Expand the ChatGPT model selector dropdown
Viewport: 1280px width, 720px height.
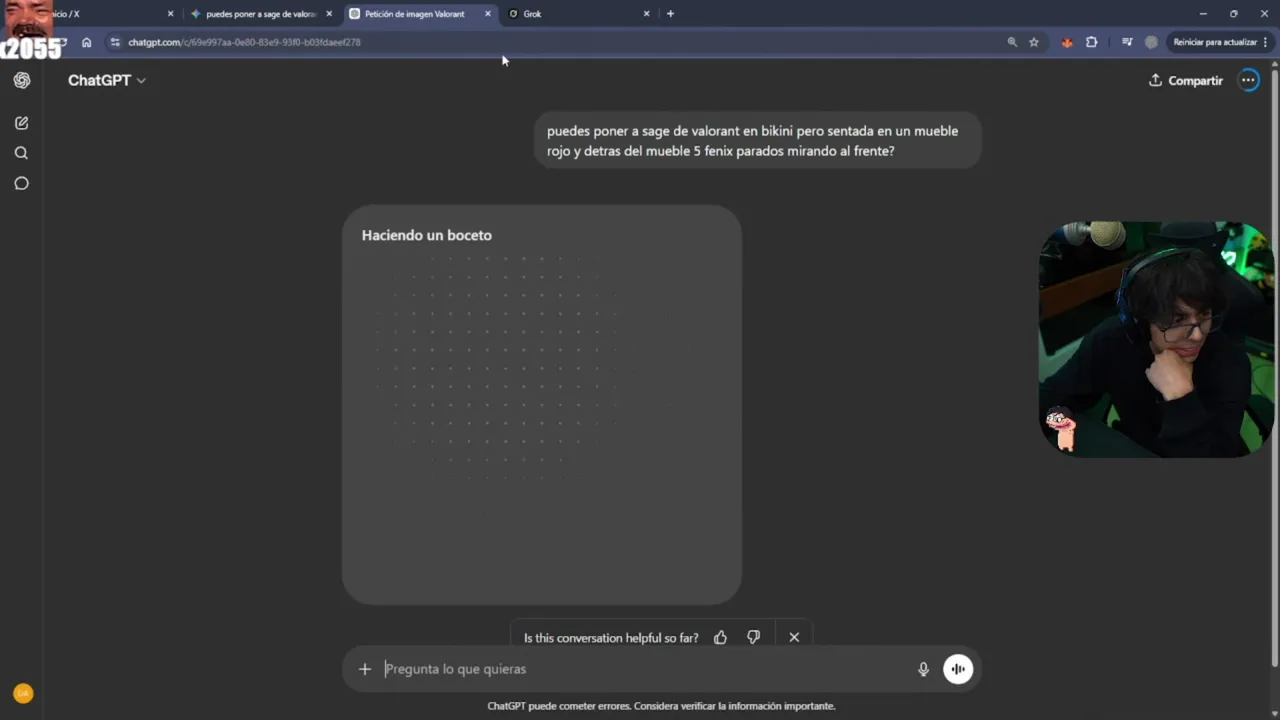(x=107, y=80)
